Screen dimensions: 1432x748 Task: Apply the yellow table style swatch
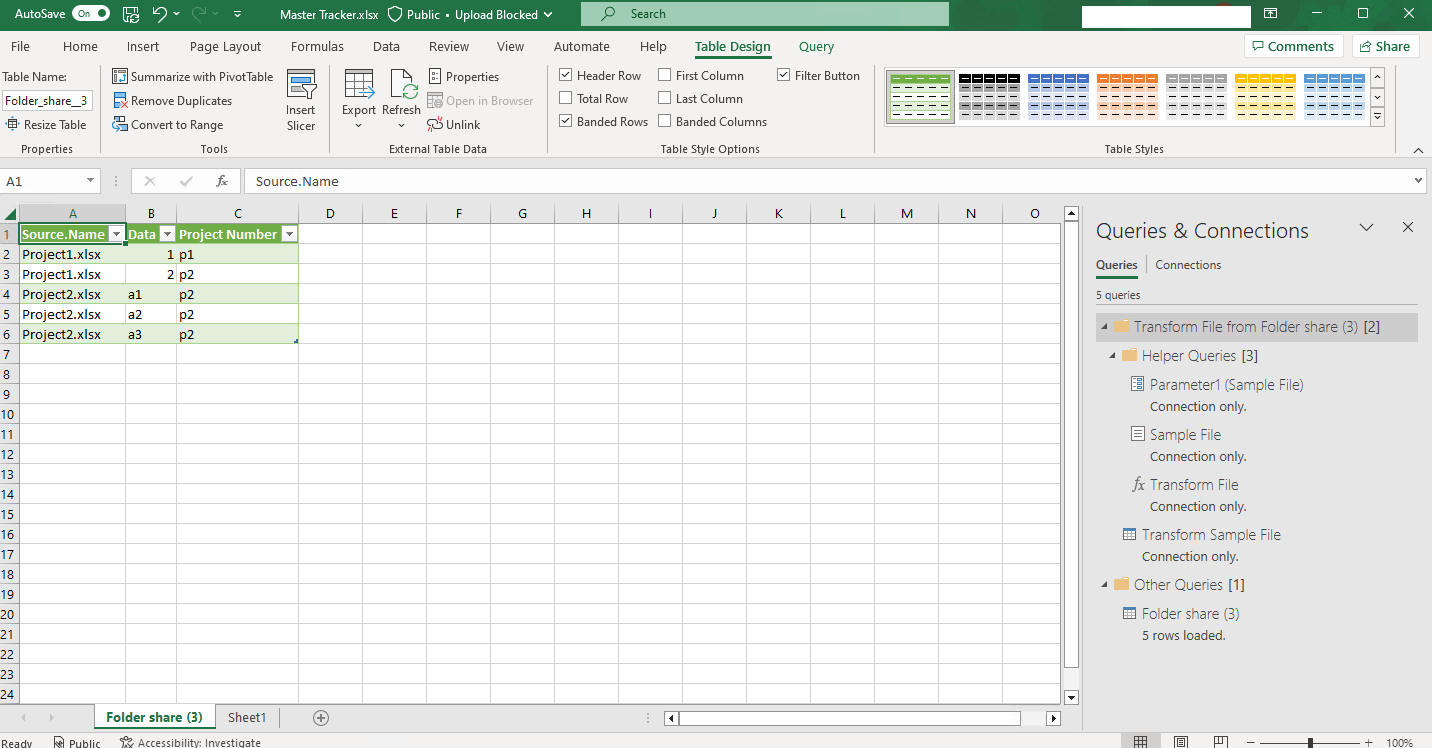click(x=1265, y=97)
